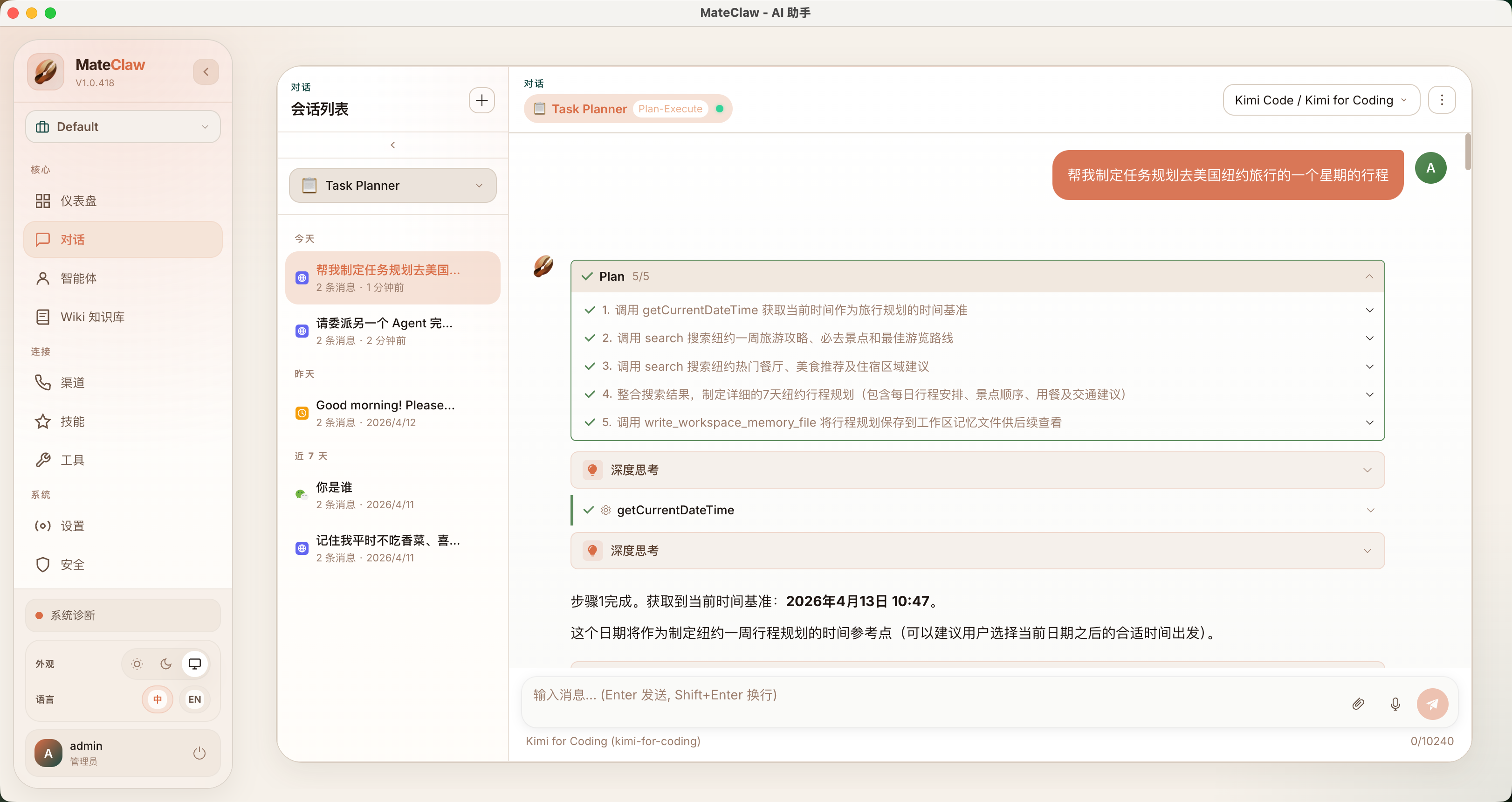Image resolution: width=1512 pixels, height=802 pixels.
Task: Click the power logout icon beside admin
Action: [x=199, y=753]
